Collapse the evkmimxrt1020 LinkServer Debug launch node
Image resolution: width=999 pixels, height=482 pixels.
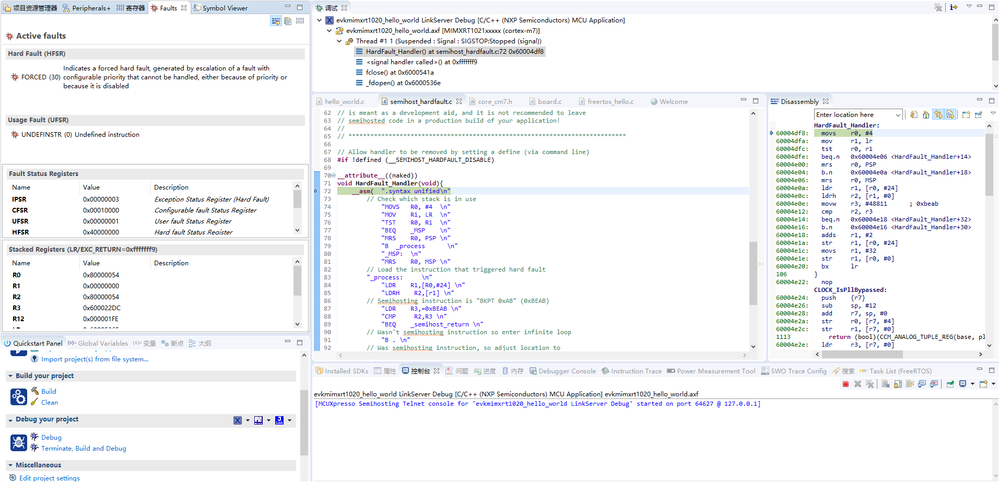point(319,20)
